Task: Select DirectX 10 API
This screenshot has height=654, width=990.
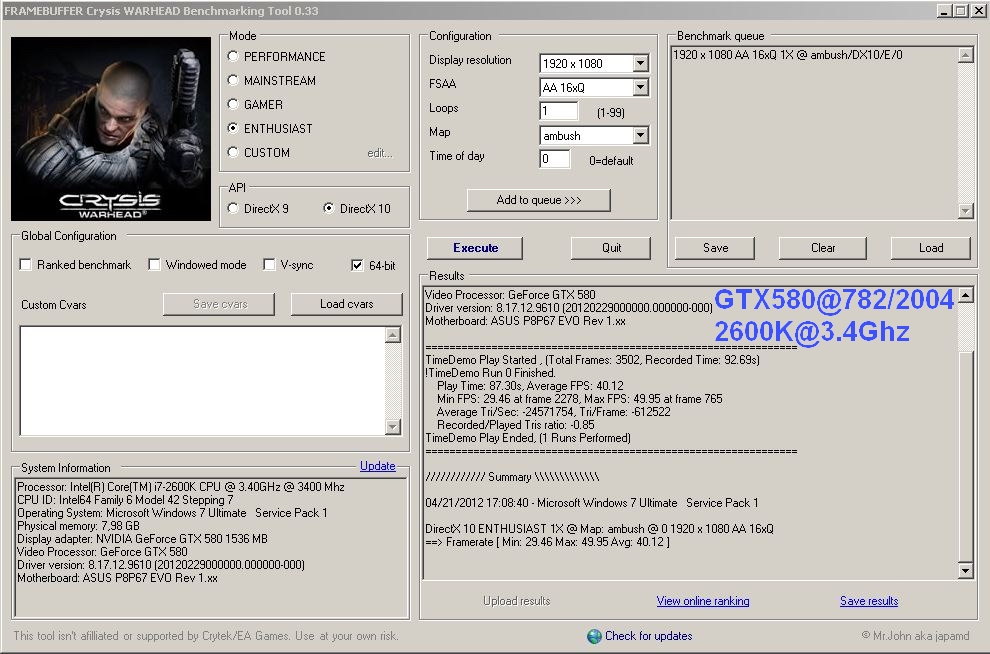Action: point(328,208)
